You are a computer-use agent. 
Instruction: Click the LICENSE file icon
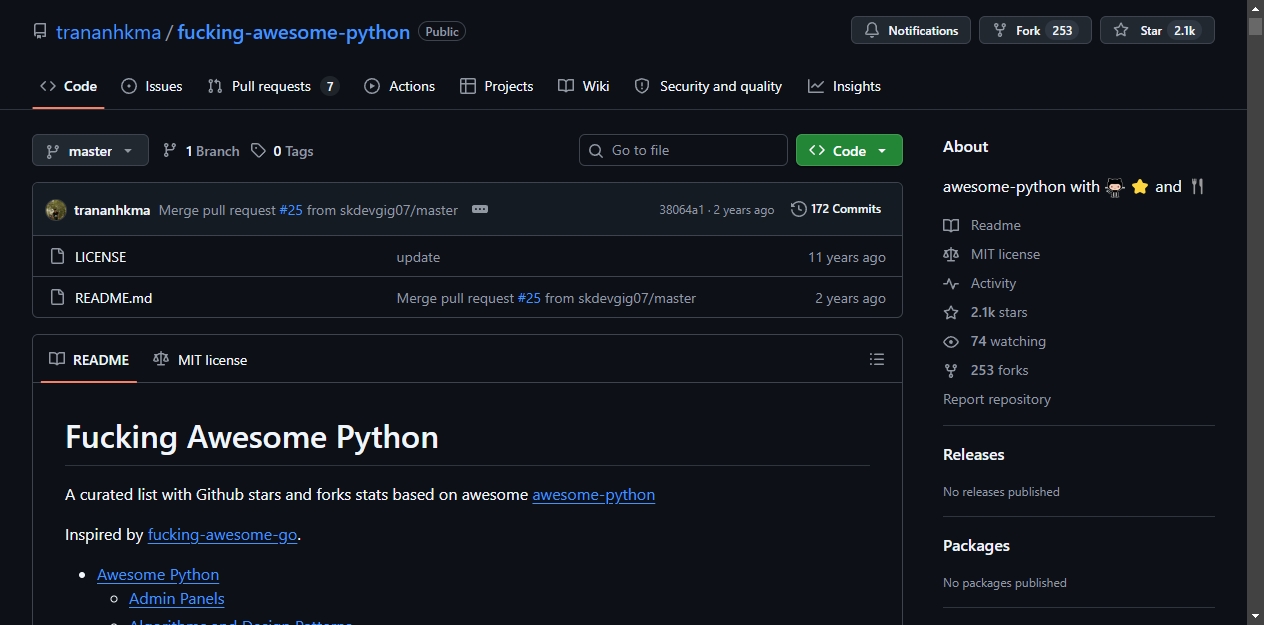coord(57,257)
